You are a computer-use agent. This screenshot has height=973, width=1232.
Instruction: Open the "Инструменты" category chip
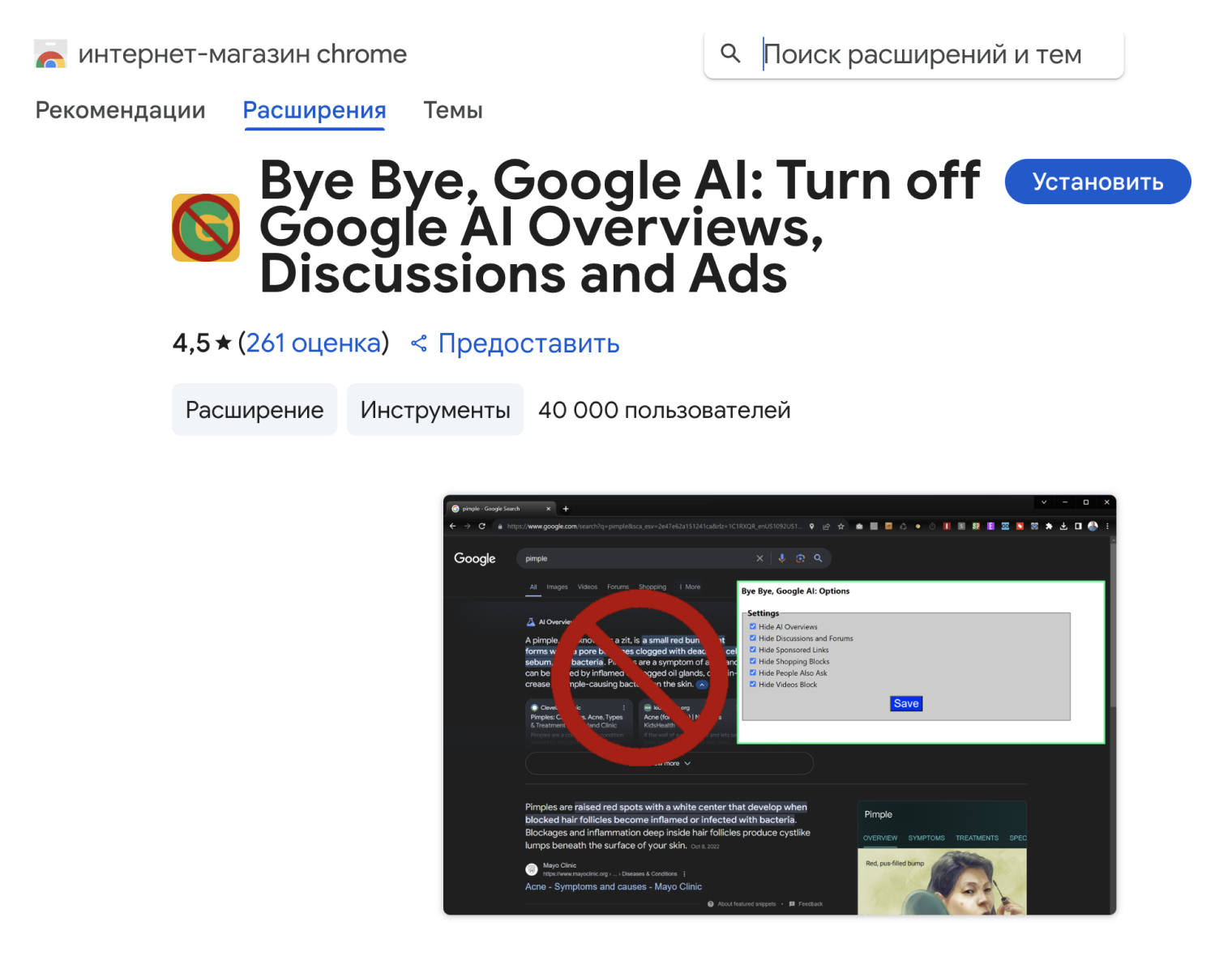(x=435, y=410)
